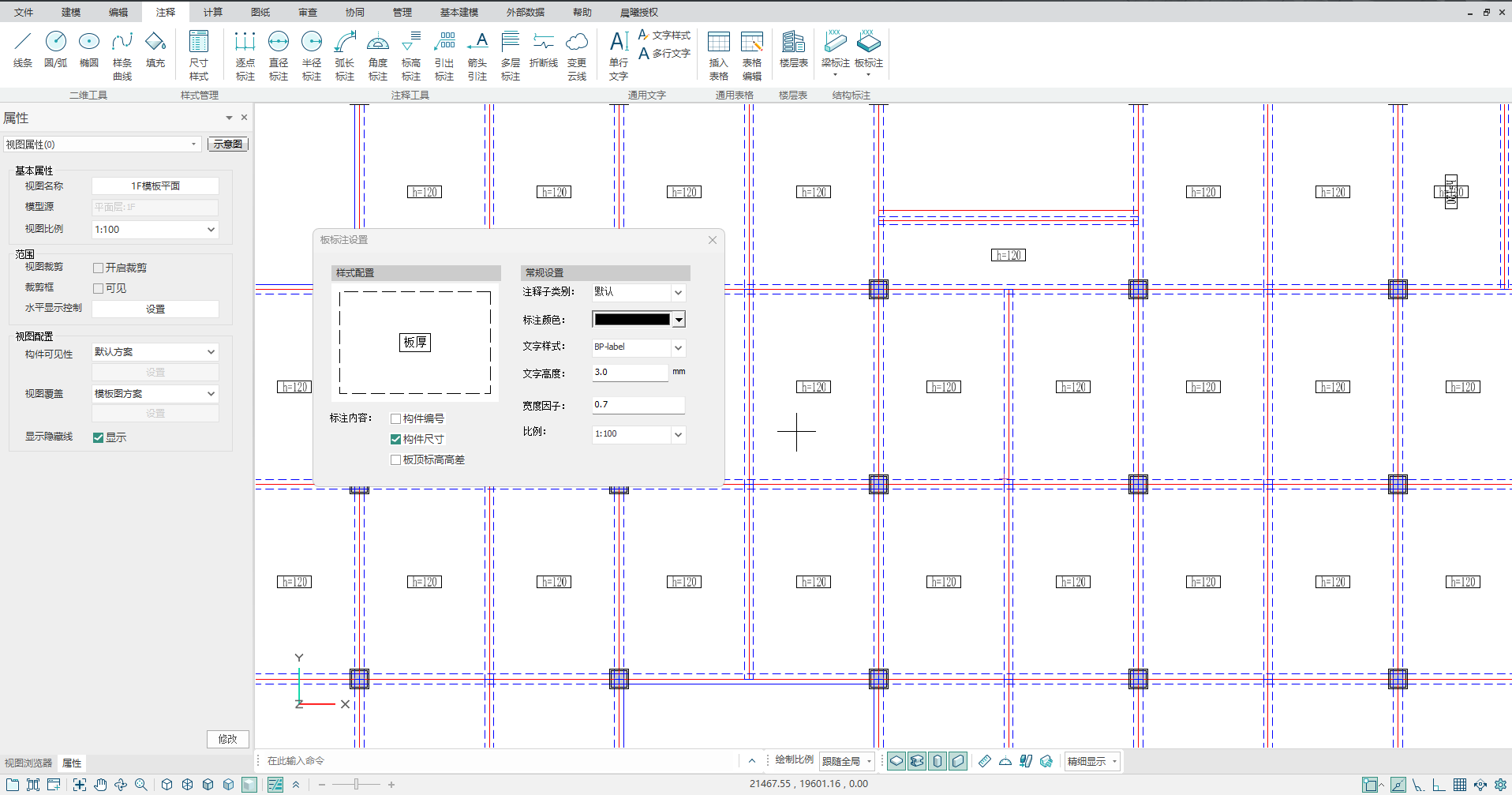Click the 填充 fill tool icon
Screen dimensions: 1512x795
pos(155,50)
